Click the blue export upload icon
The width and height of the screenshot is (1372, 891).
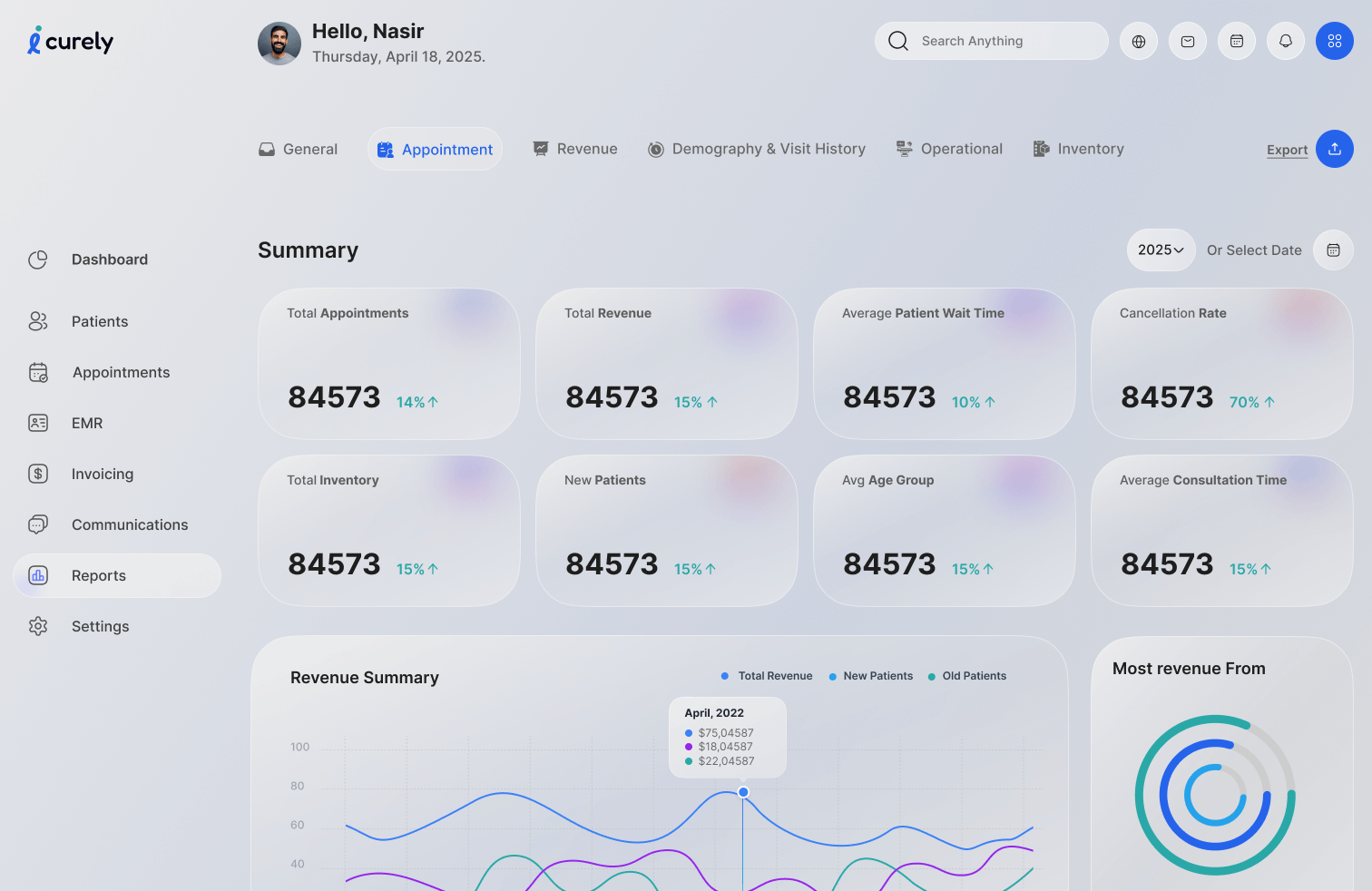1335,149
